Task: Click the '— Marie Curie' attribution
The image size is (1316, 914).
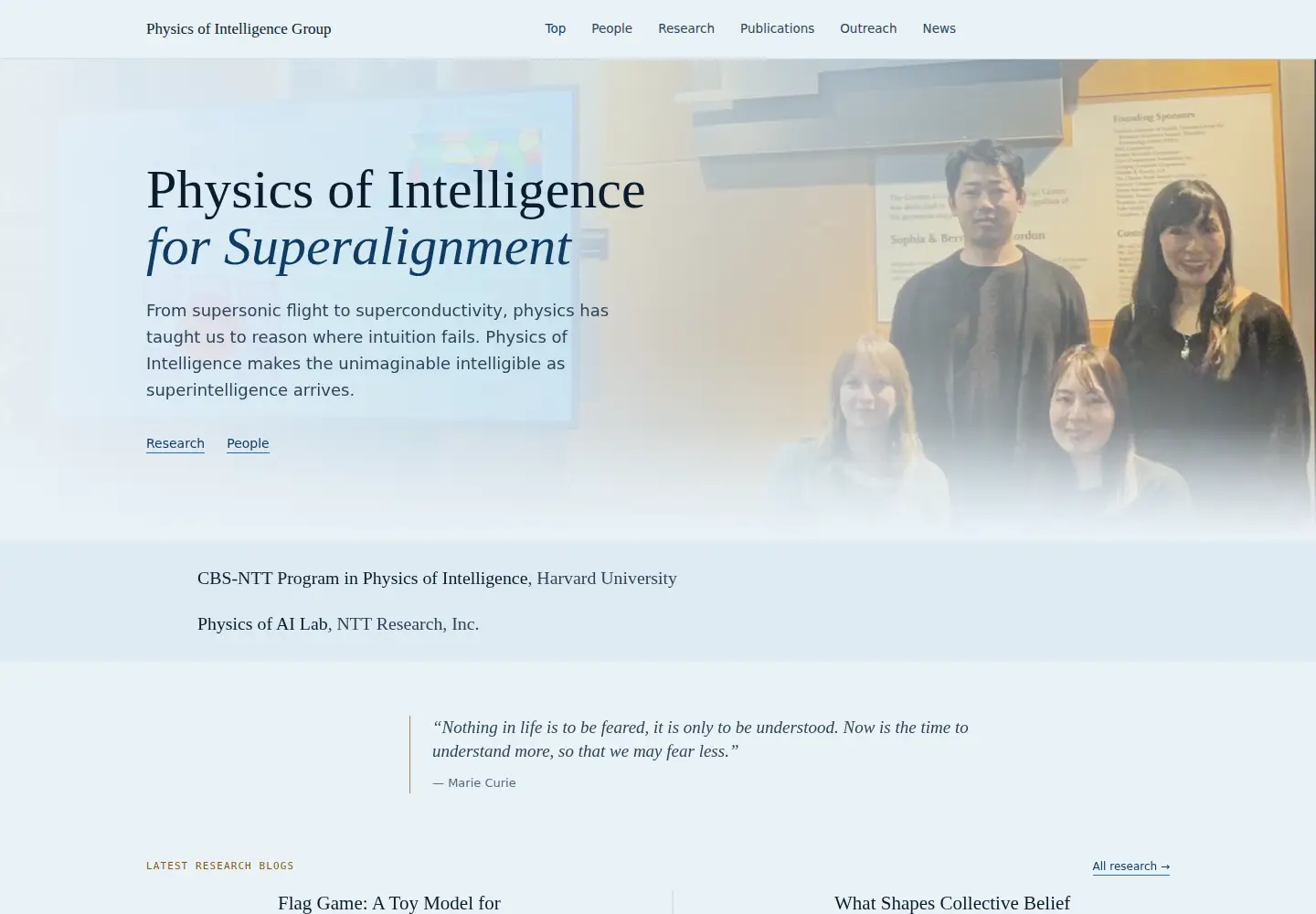Action: pyautogui.click(x=474, y=783)
